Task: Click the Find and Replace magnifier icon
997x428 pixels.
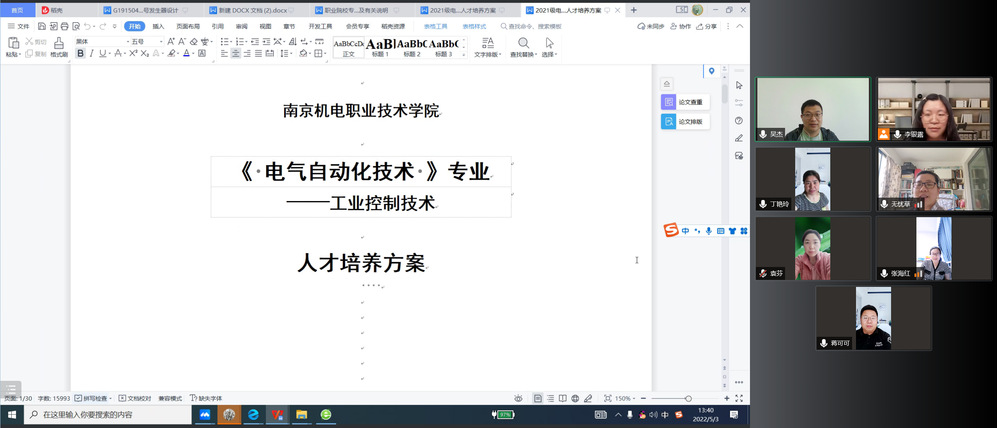Action: point(523,43)
